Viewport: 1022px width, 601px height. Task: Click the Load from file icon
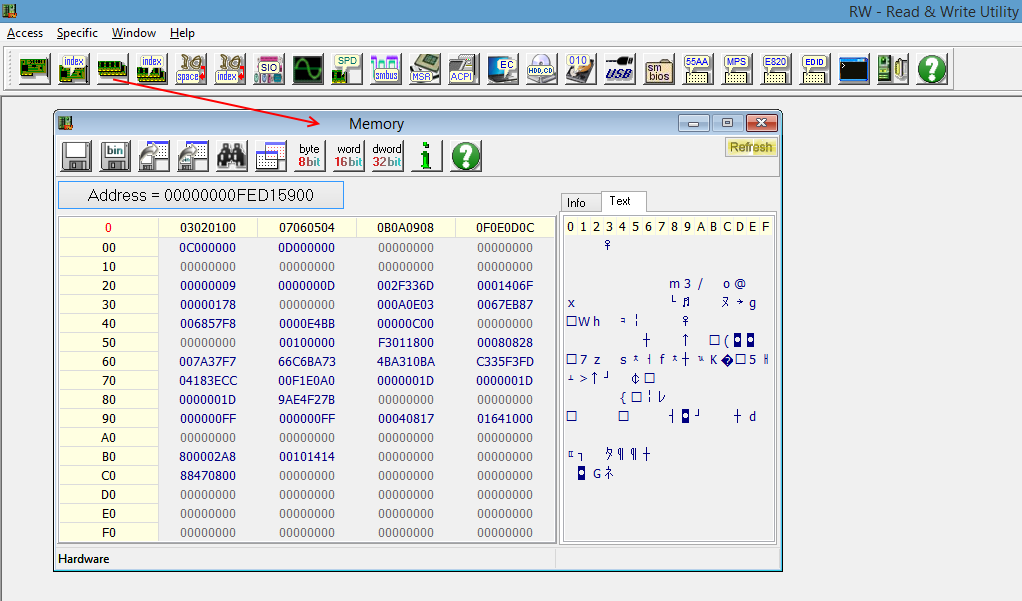154,156
